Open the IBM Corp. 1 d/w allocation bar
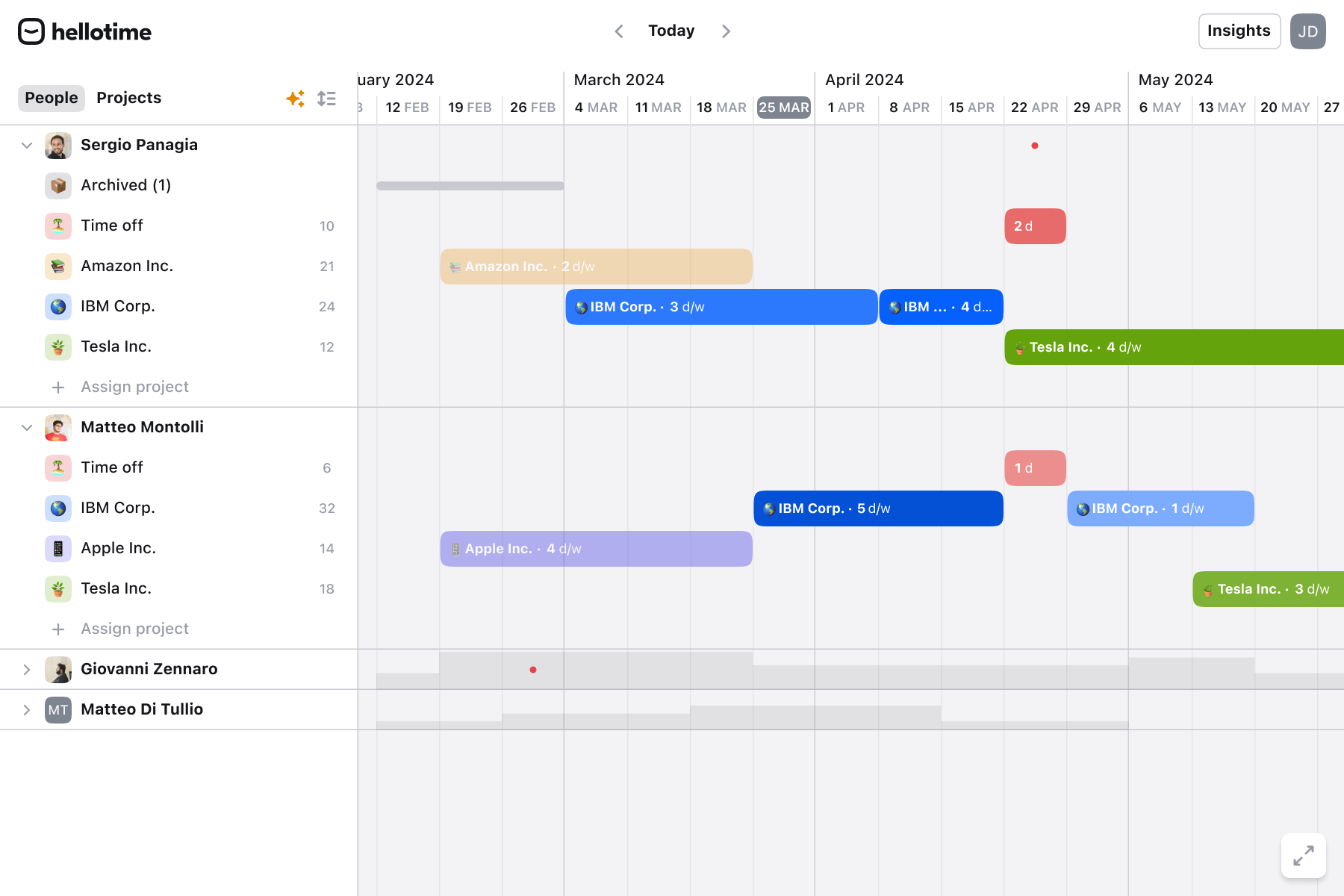Image resolution: width=1344 pixels, height=896 pixels. pyautogui.click(x=1160, y=508)
